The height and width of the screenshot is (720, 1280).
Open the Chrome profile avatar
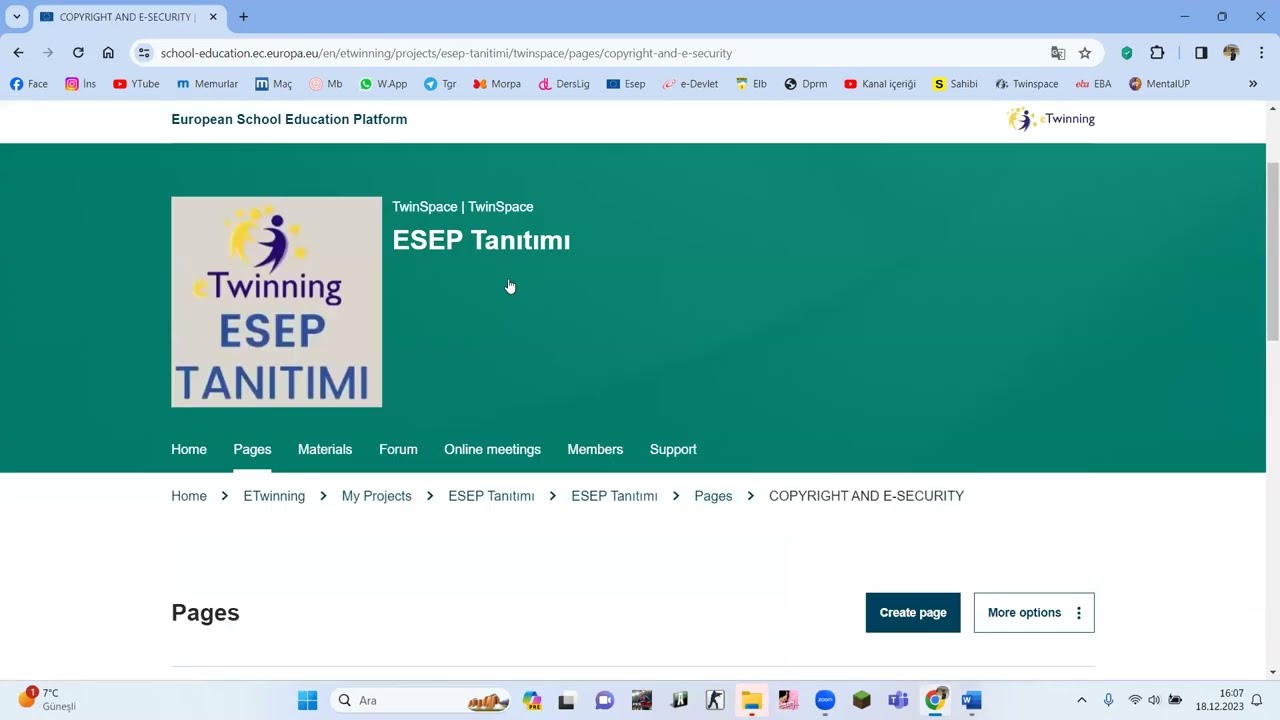(1231, 53)
